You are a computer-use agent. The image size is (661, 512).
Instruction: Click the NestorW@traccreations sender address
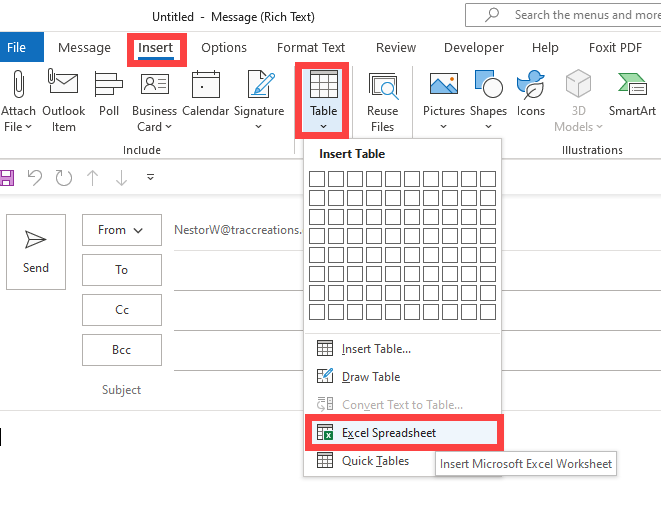(x=238, y=230)
